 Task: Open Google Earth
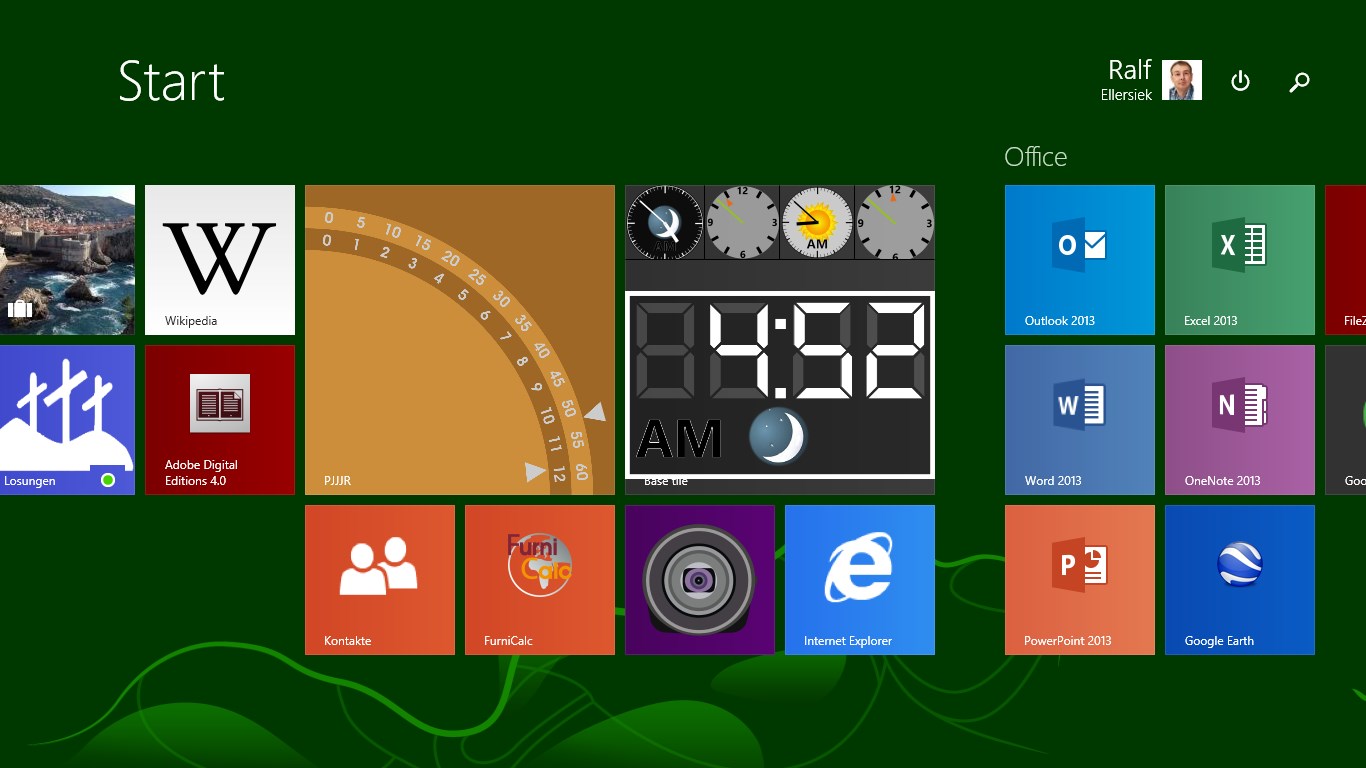1239,579
